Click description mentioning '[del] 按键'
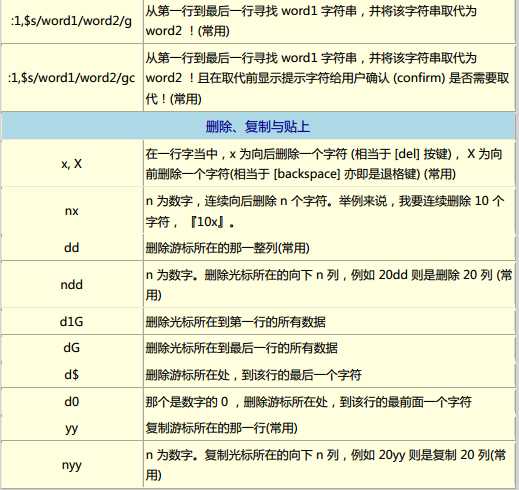Viewport: 519px width, 490px height. [324, 164]
